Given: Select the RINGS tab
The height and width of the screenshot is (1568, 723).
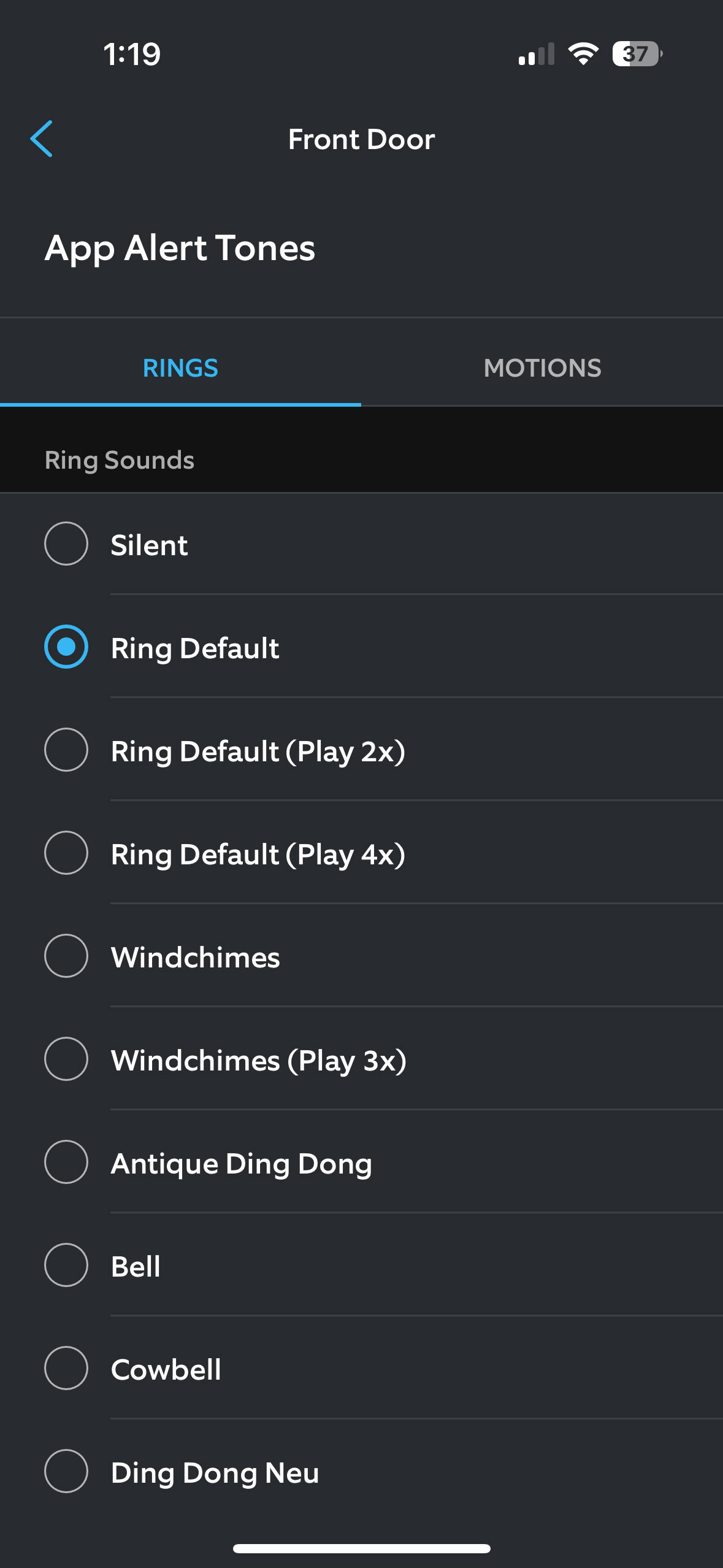Looking at the screenshot, I should point(180,368).
